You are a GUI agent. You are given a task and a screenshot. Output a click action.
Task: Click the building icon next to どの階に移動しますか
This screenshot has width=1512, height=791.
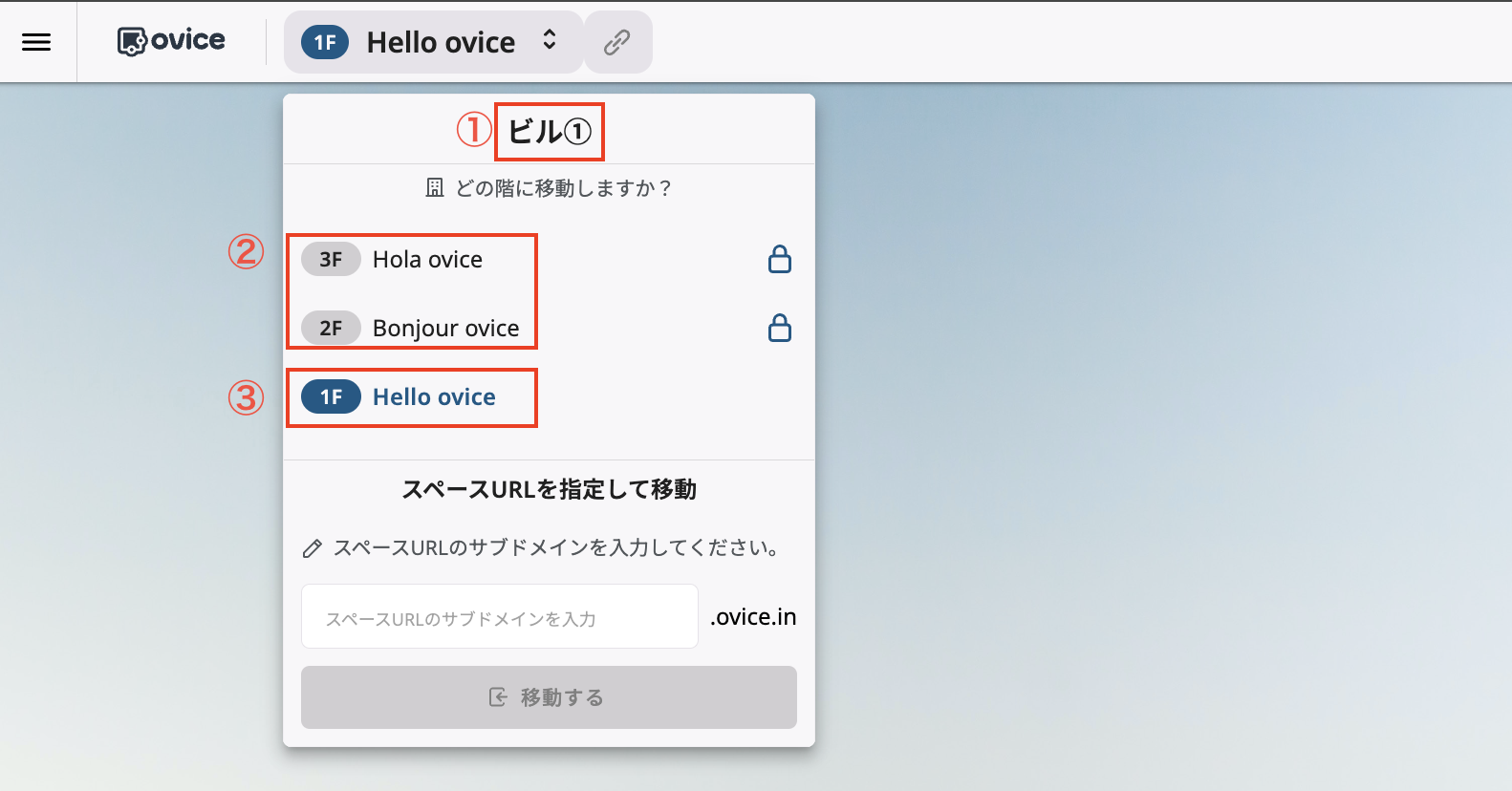(x=435, y=187)
